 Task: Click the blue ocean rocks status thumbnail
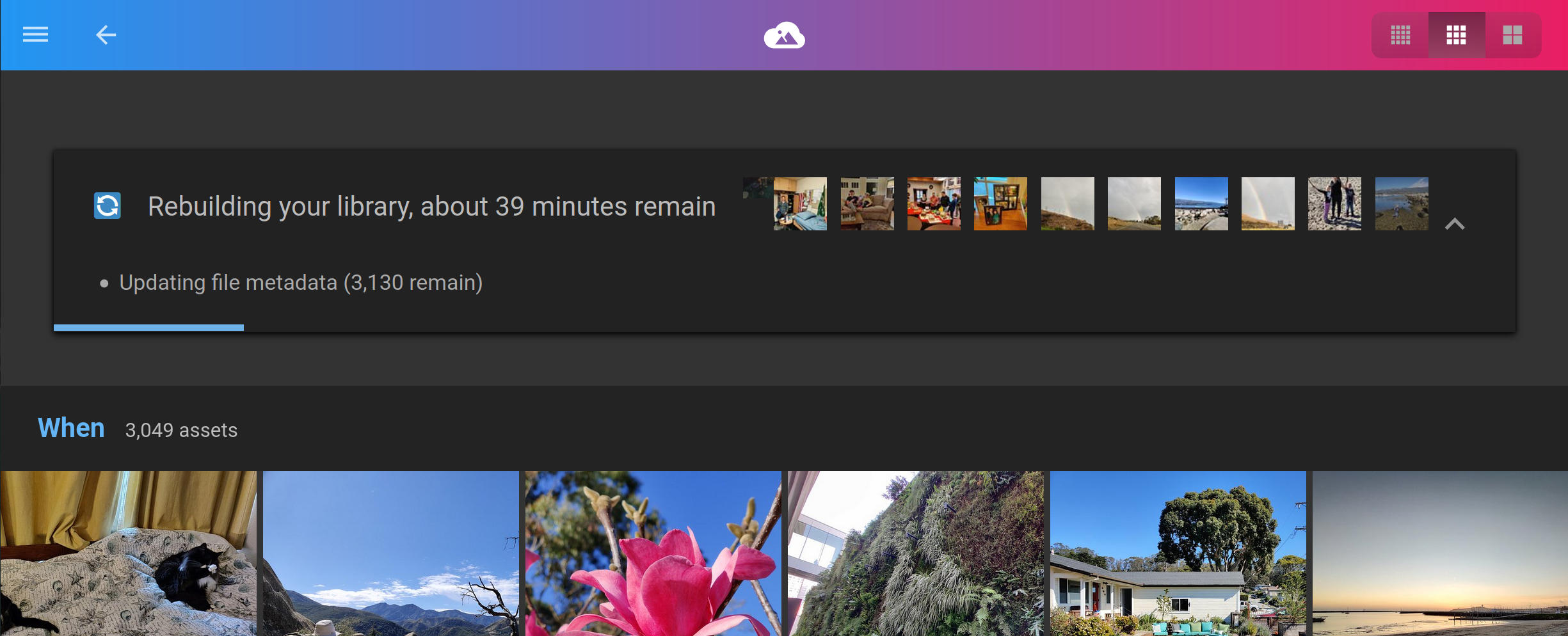click(x=1201, y=203)
